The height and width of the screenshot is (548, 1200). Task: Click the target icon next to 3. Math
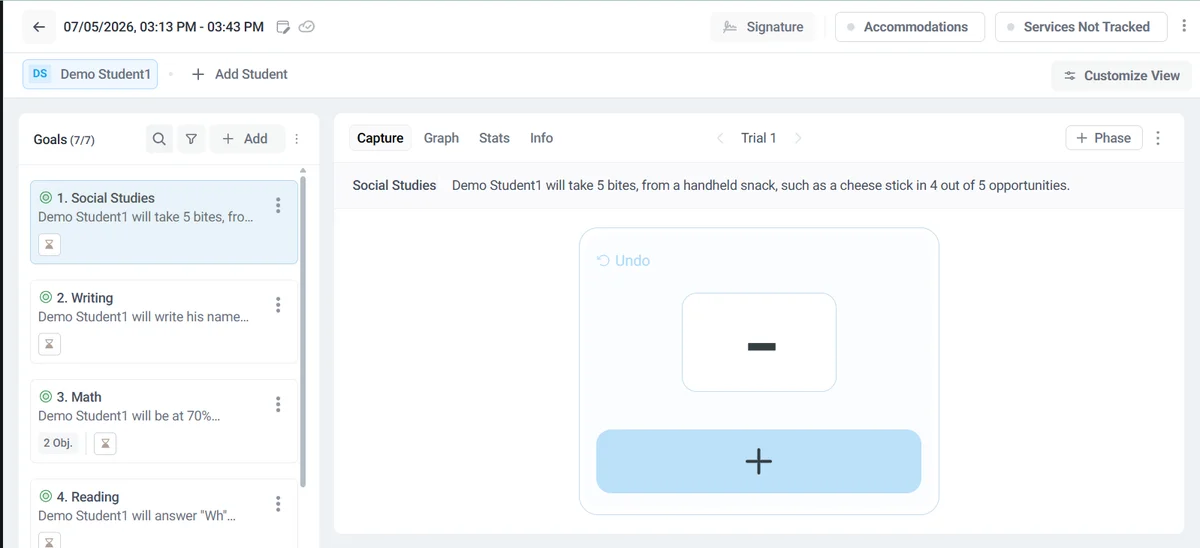pos(45,397)
